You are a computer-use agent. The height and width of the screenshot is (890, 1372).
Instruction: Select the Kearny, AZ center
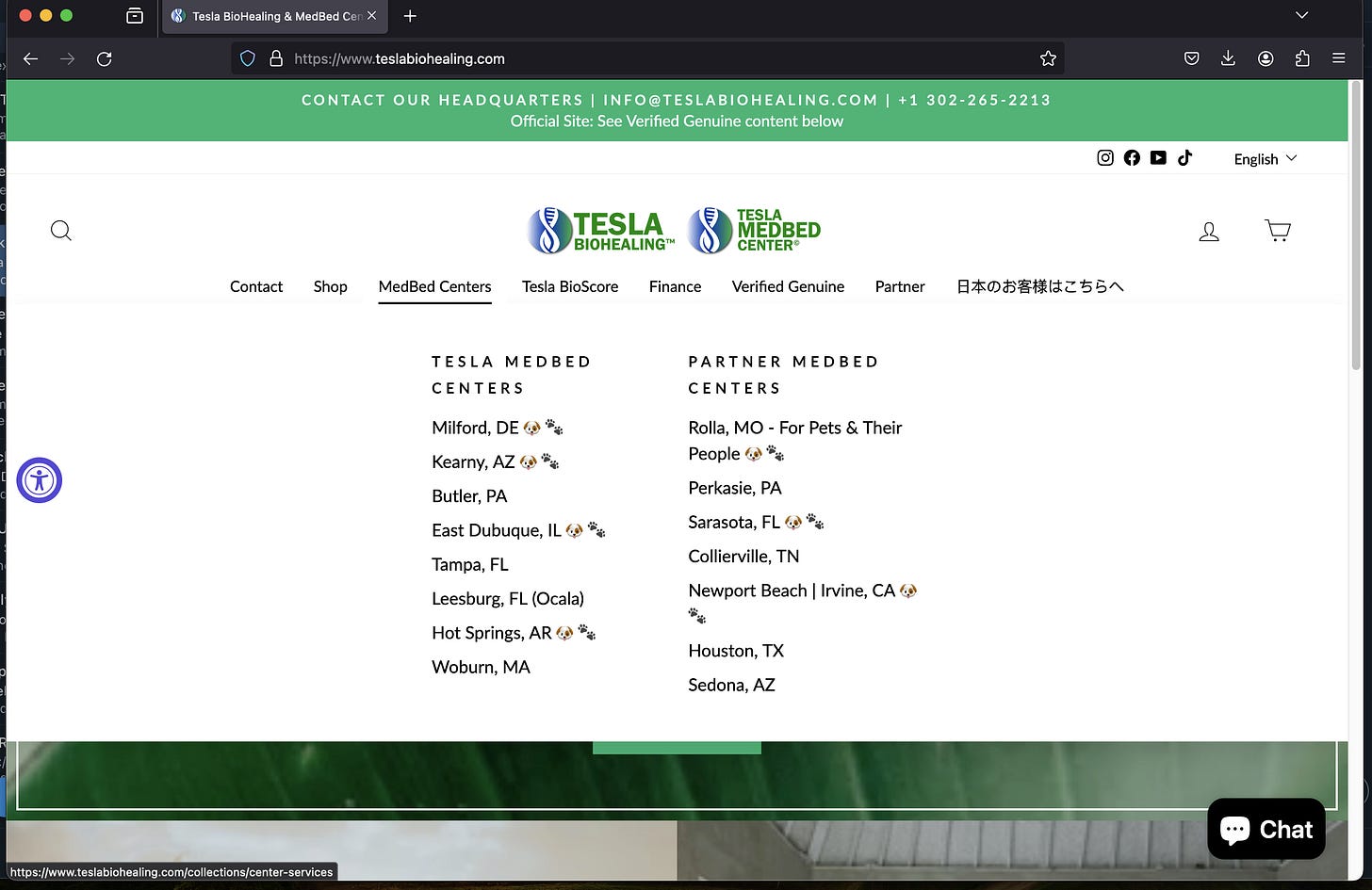coord(496,461)
